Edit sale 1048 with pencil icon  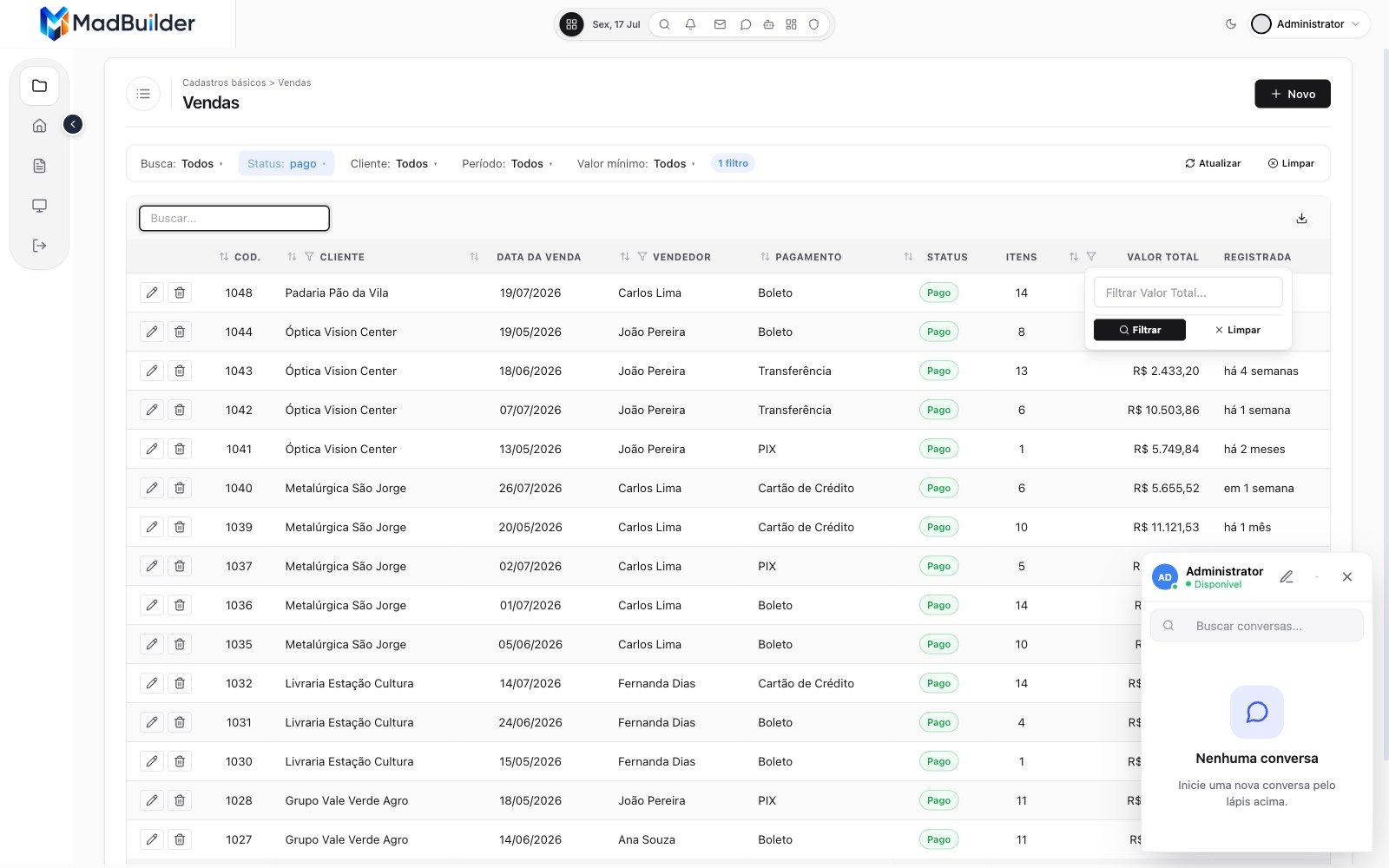pos(152,293)
